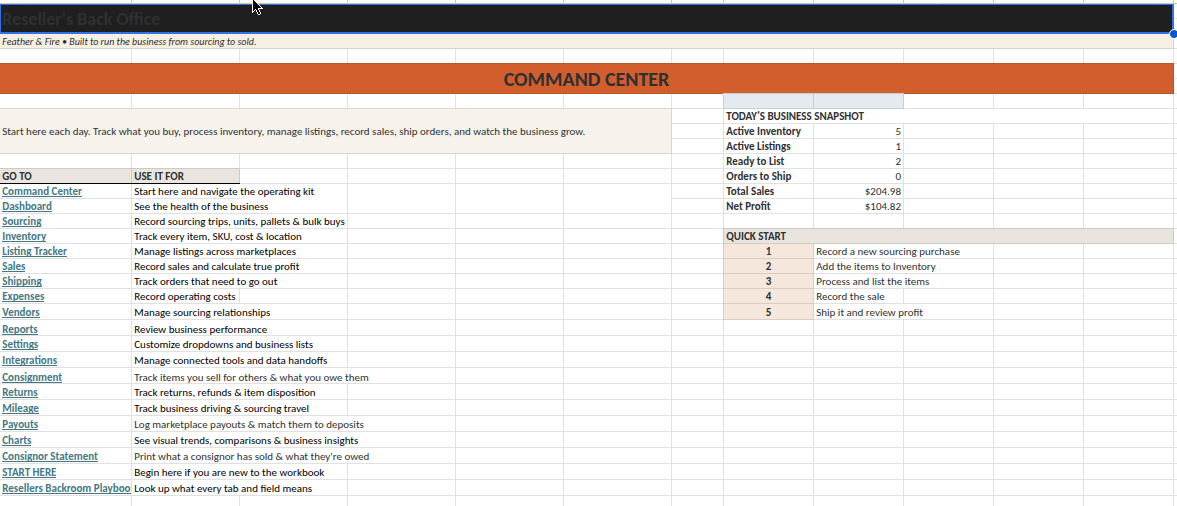Viewport: 1177px width, 506px height.
Task: Open the Command Center link
Action: (x=42, y=191)
